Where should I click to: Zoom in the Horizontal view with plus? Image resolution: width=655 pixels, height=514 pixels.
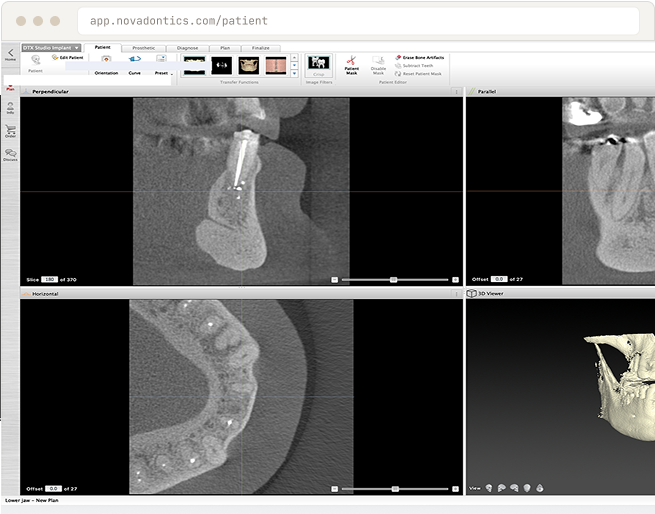[x=455, y=489]
